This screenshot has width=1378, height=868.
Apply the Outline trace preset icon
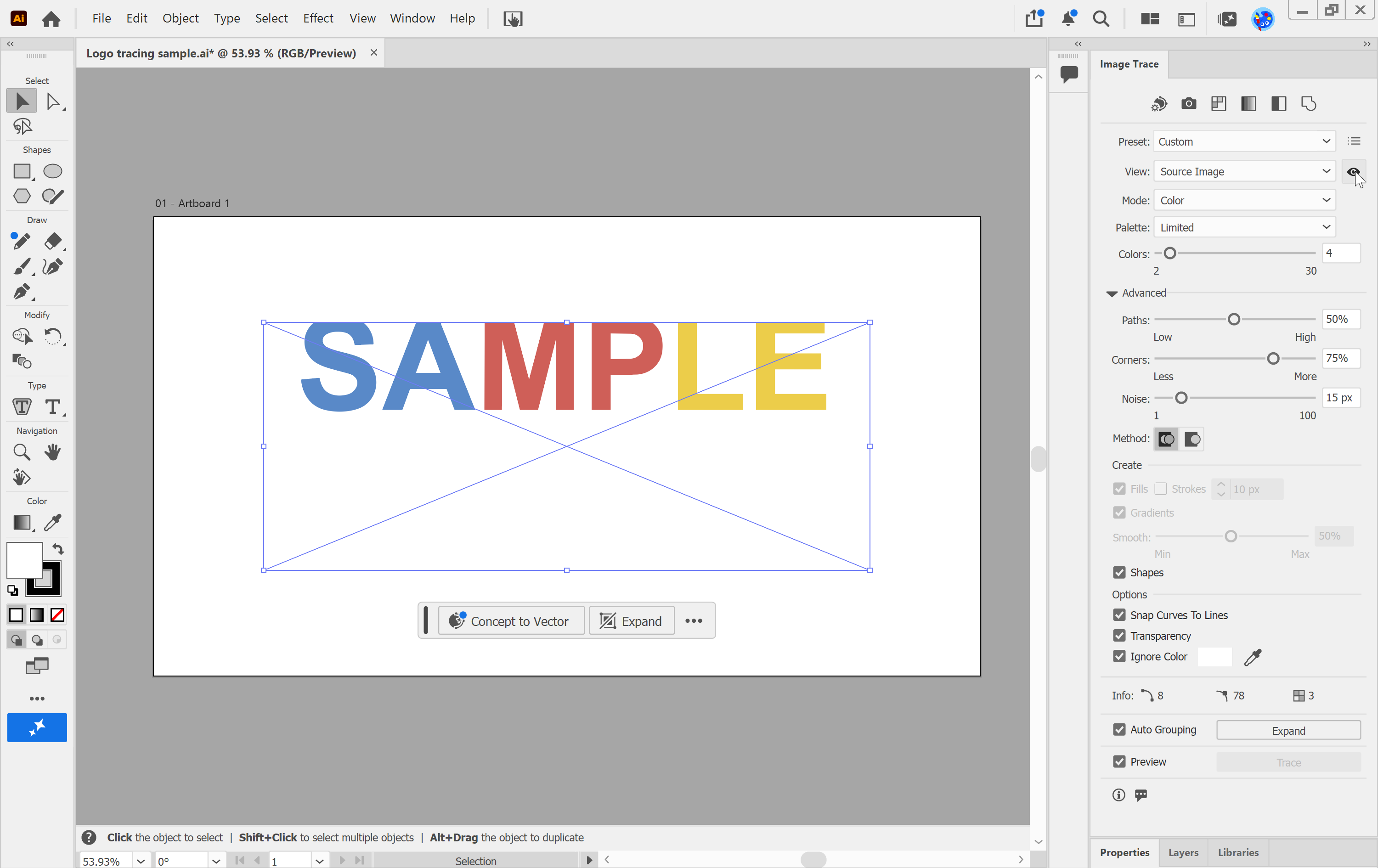click(x=1309, y=104)
